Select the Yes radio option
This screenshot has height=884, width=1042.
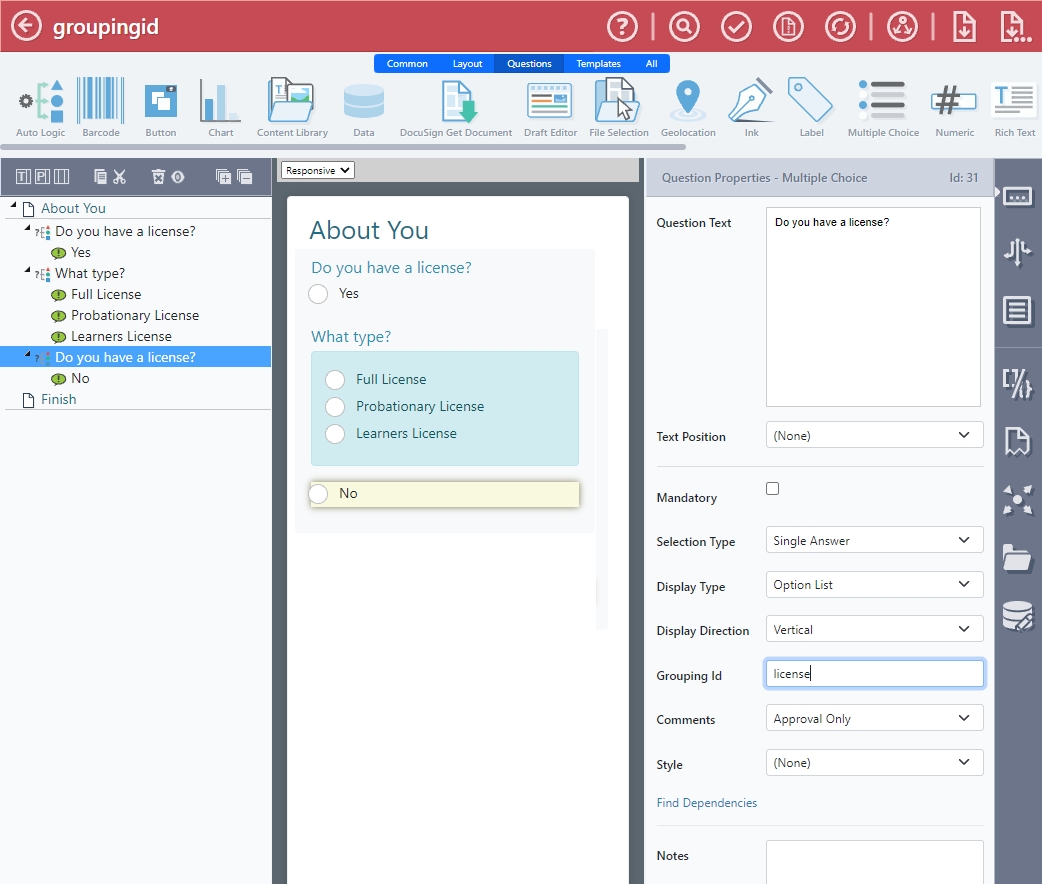pos(318,294)
